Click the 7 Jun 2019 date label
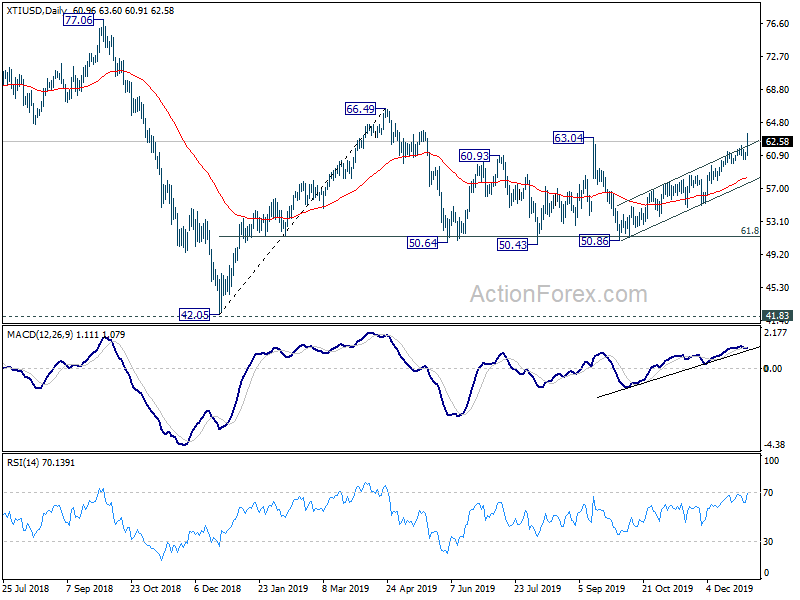The height and width of the screenshot is (600, 800). pyautogui.click(x=472, y=588)
